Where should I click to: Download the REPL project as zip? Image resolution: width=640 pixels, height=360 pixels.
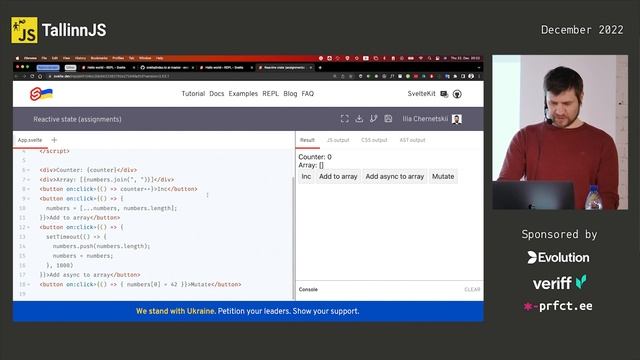point(359,119)
